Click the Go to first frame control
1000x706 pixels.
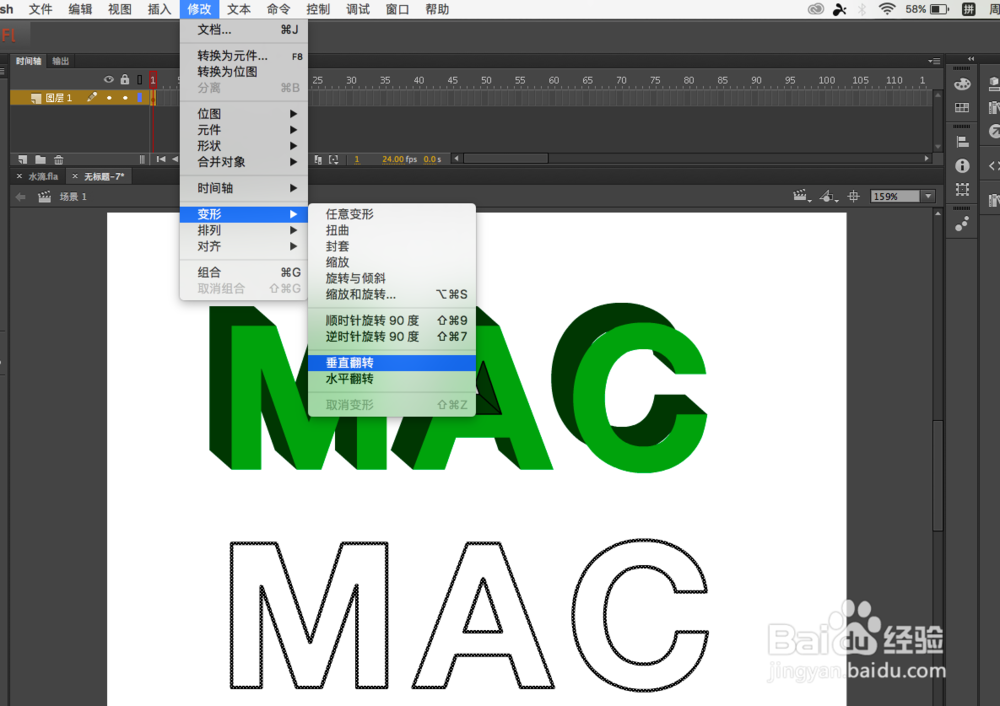click(x=161, y=159)
